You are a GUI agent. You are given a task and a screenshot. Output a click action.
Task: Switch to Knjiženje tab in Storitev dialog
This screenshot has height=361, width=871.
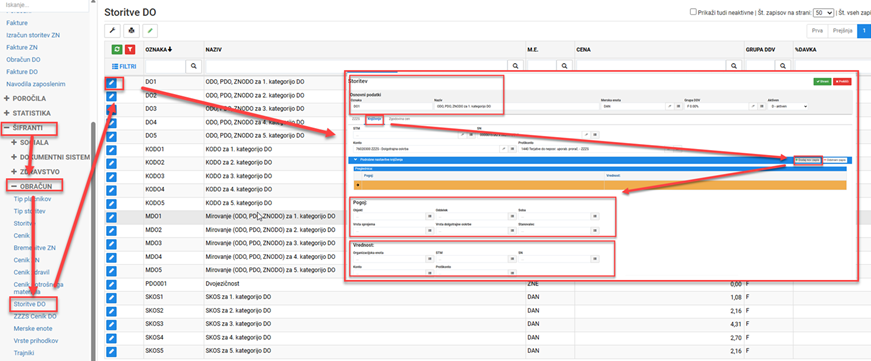(x=375, y=119)
